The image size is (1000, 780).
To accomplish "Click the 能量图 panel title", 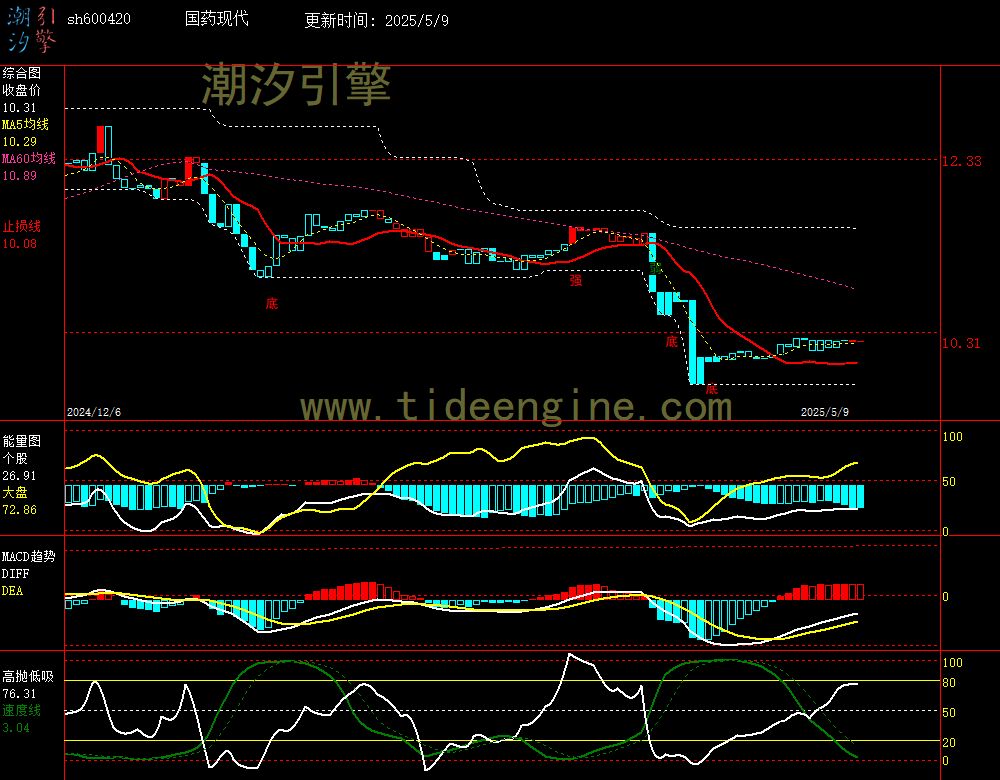I will point(22,441).
